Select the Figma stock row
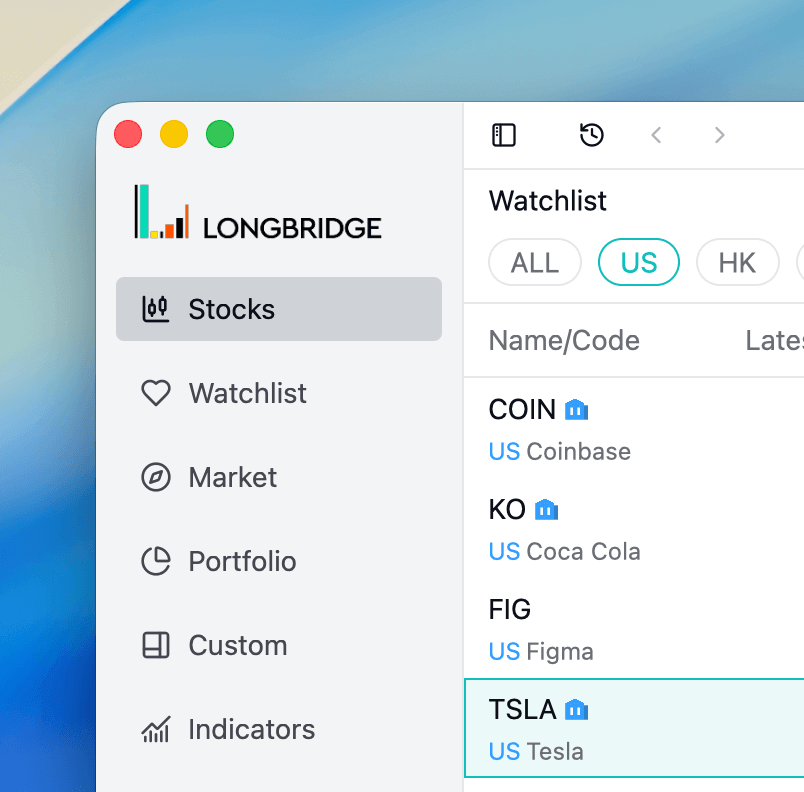The width and height of the screenshot is (804, 792). 634,629
